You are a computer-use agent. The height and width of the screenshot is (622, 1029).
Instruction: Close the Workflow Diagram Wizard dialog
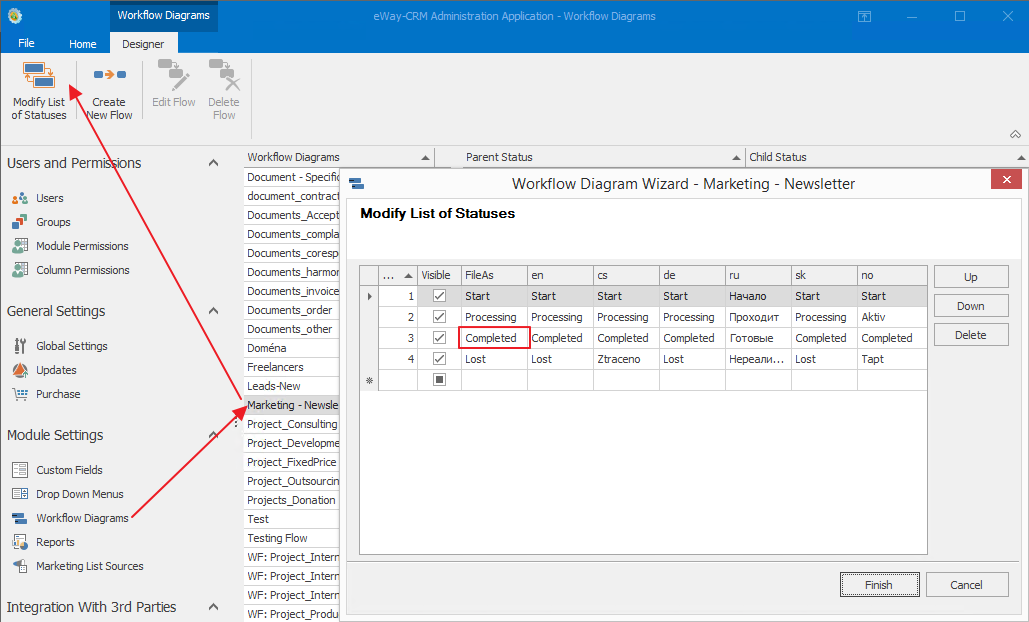click(x=1007, y=179)
